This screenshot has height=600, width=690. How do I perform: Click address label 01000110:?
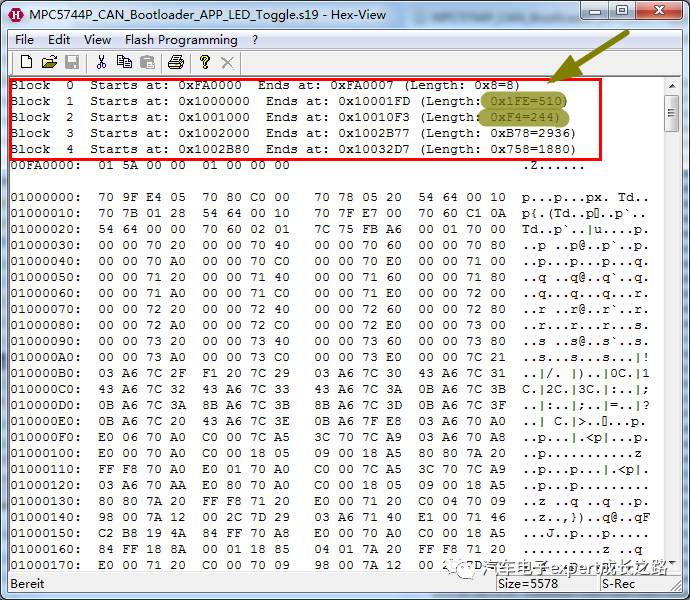coord(46,469)
